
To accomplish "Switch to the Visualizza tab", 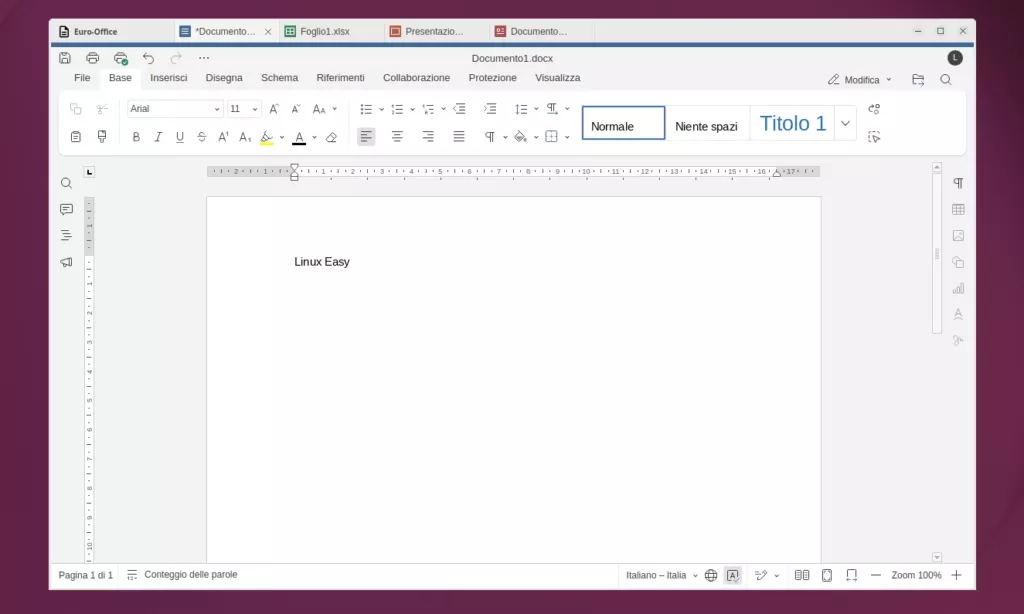I will point(558,78).
